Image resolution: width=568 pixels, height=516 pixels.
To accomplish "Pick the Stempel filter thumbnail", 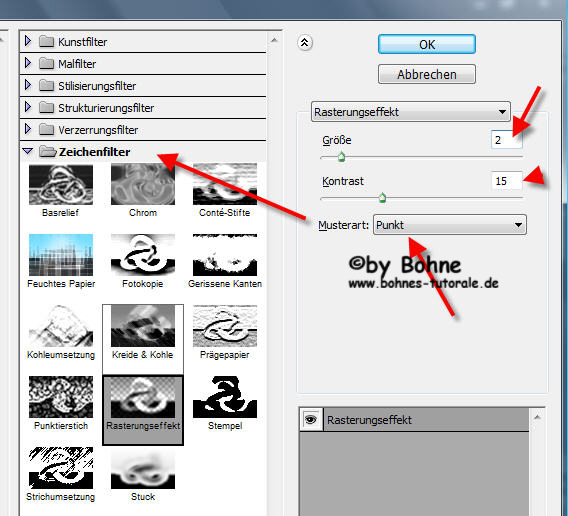I will pos(225,397).
